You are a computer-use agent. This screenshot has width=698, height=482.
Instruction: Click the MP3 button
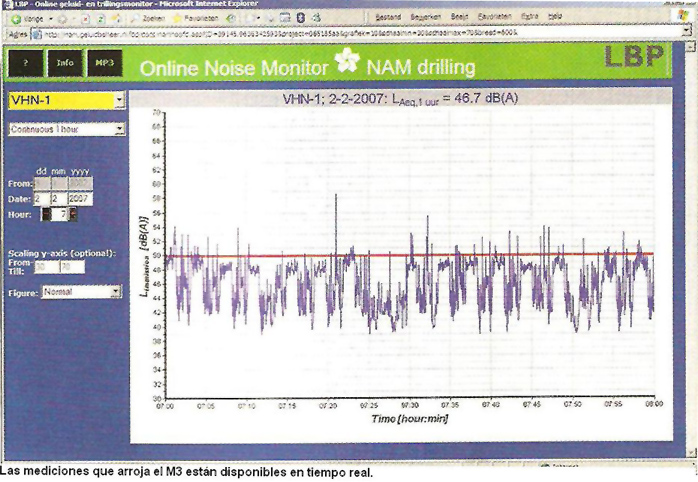105,63
